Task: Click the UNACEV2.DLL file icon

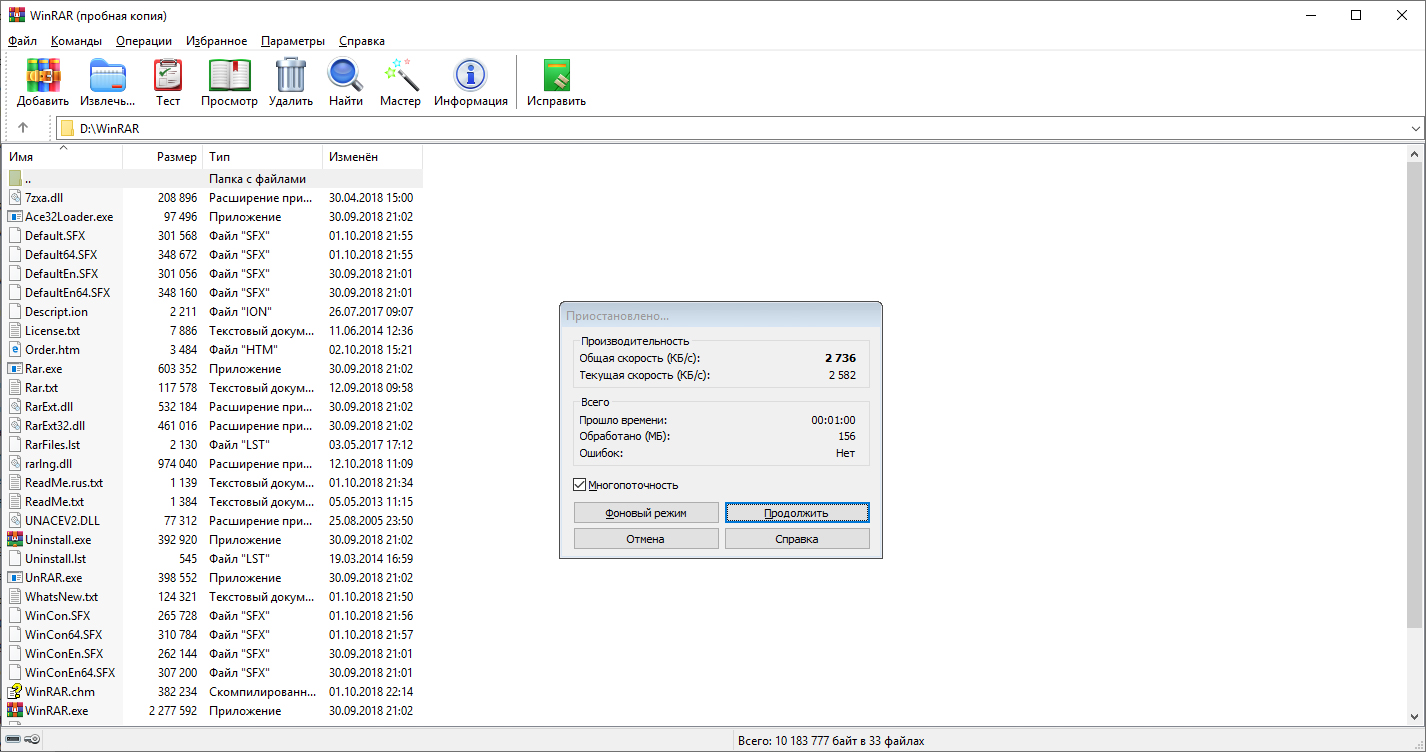Action: point(15,521)
